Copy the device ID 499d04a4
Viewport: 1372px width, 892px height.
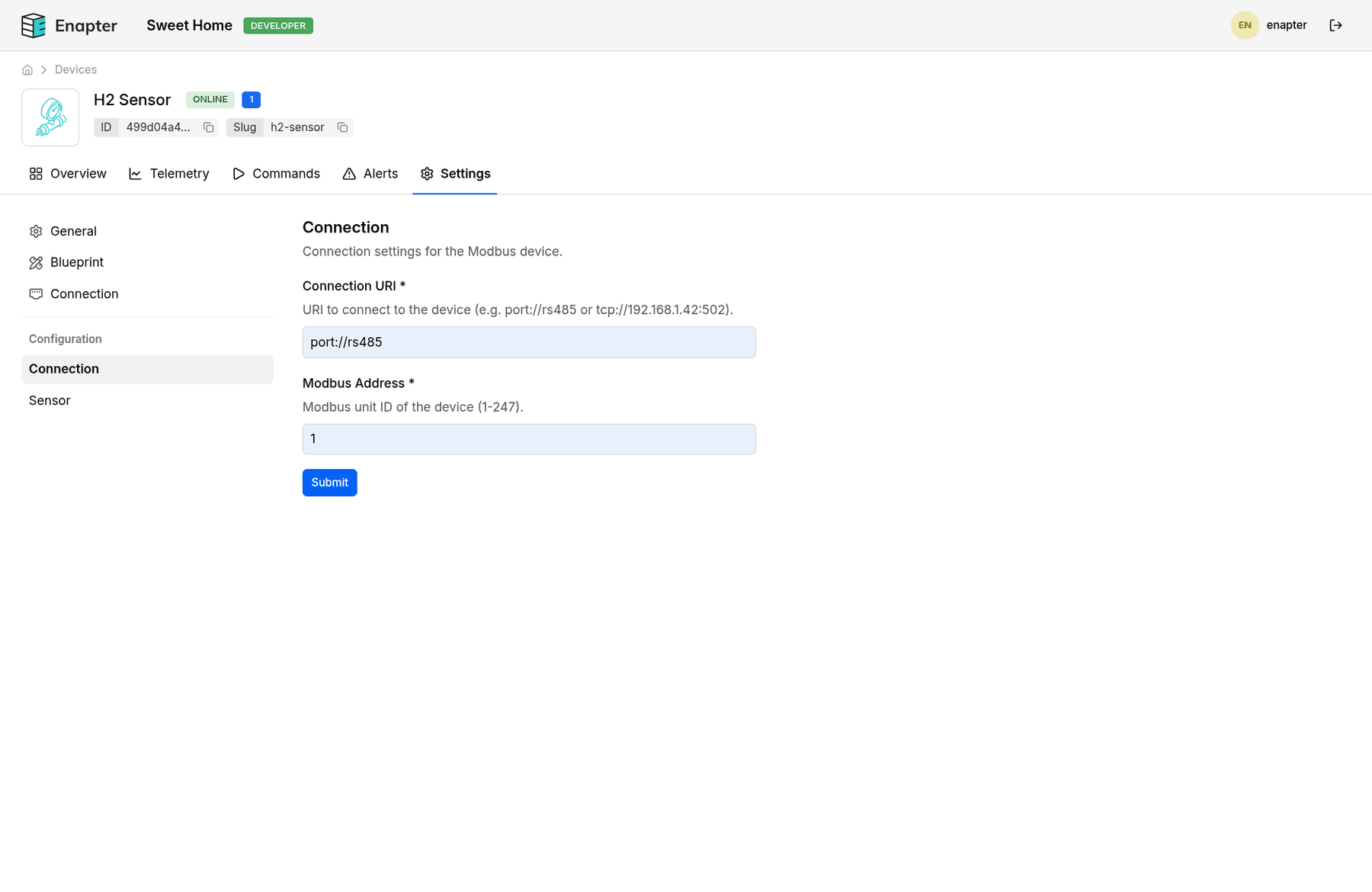207,127
